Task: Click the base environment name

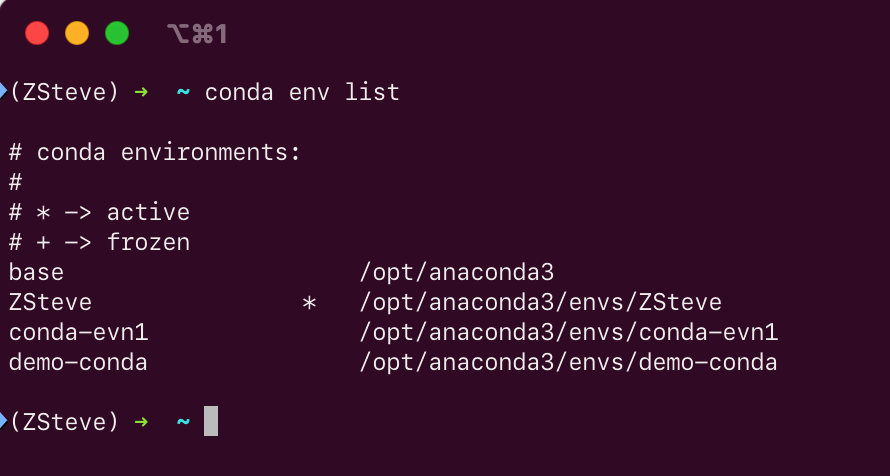Action: pos(36,272)
